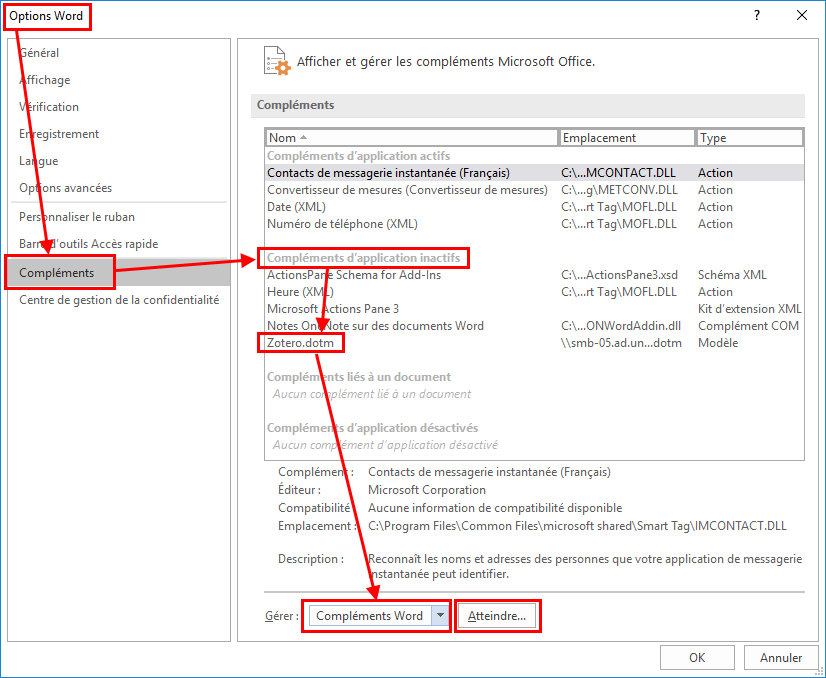Screen dimensions: 826x678
Task: Click the Annuler button
Action: click(781, 657)
